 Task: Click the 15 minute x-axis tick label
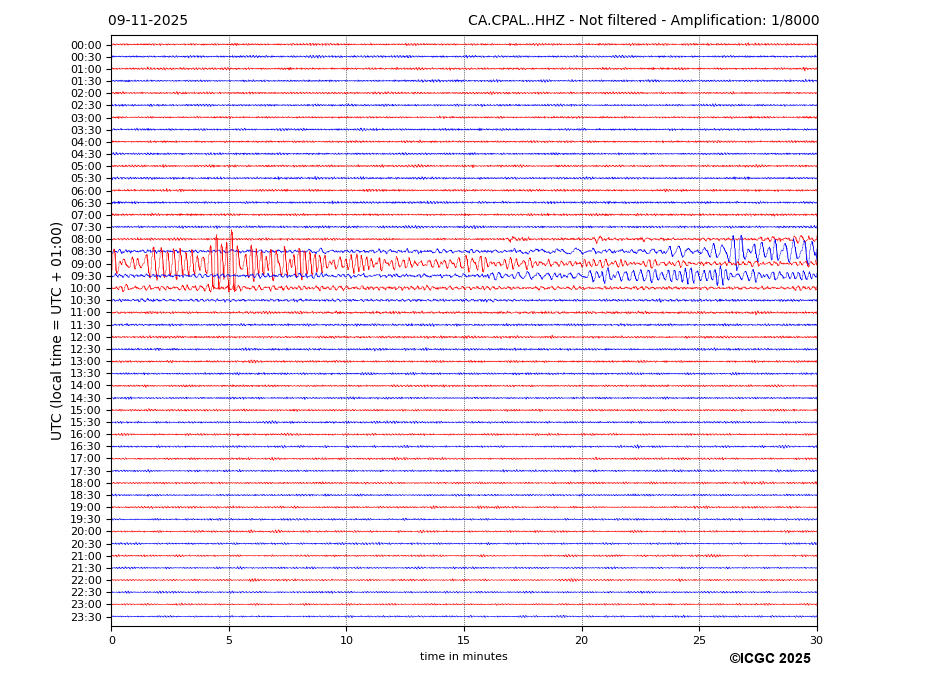point(464,640)
